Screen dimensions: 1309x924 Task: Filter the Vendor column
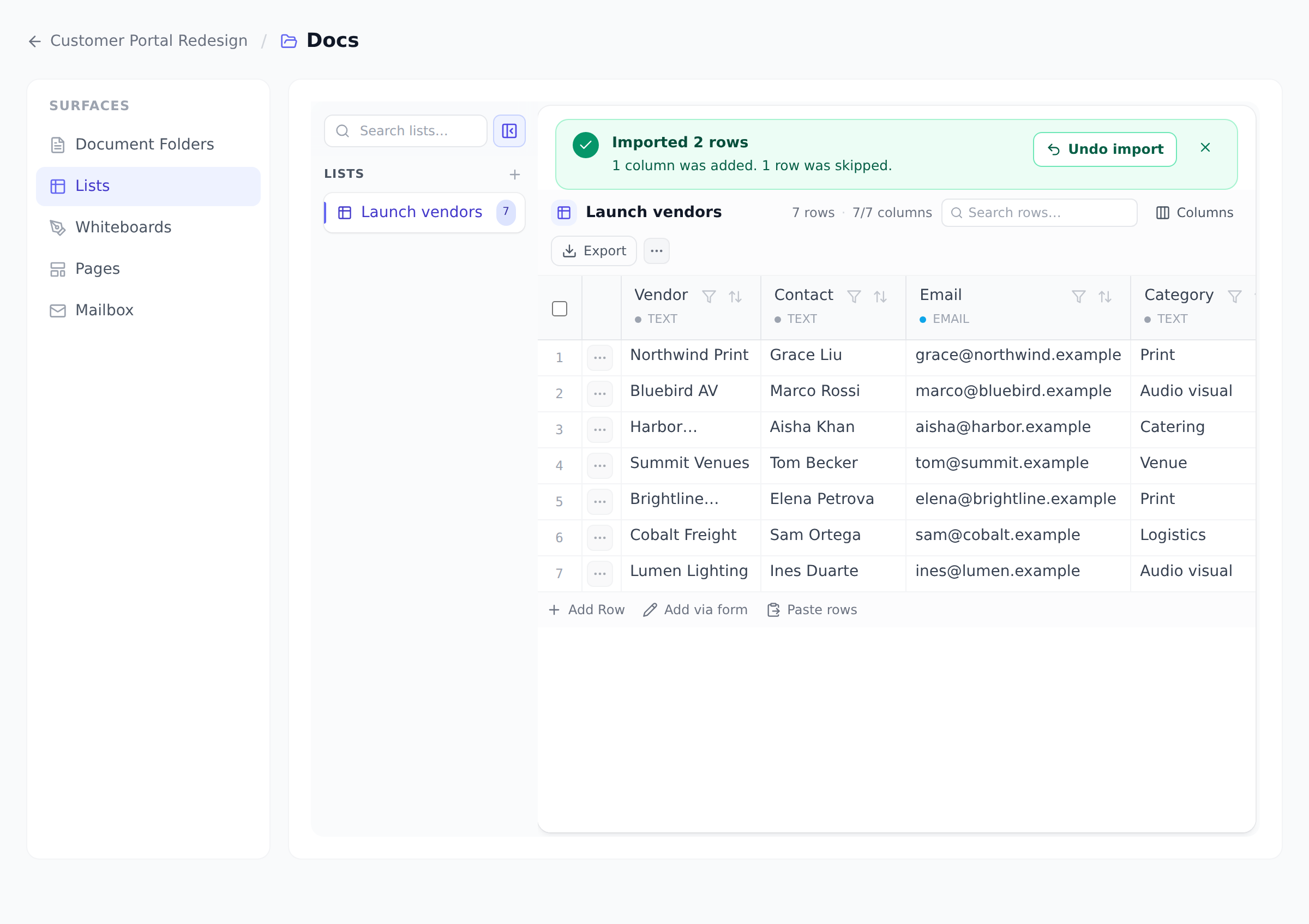coord(708,296)
